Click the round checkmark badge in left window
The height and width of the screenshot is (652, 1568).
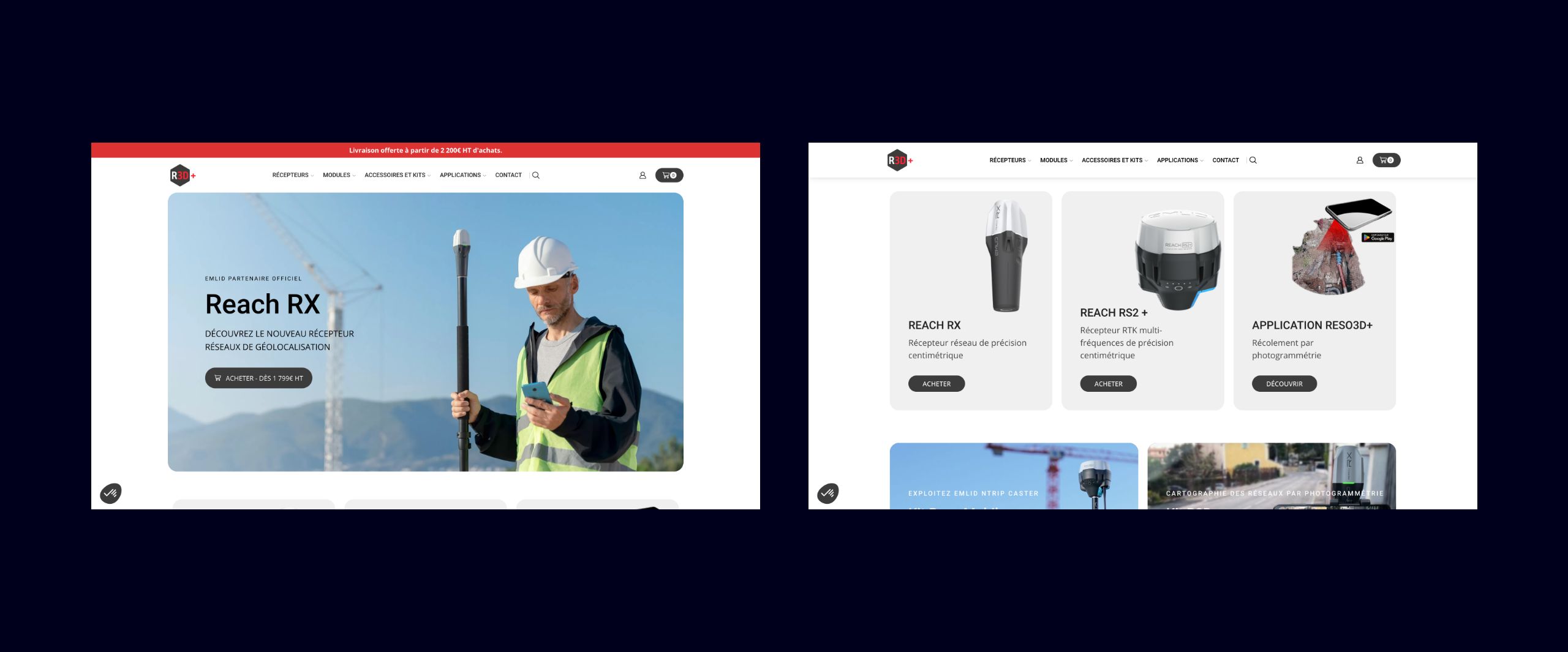[111, 493]
